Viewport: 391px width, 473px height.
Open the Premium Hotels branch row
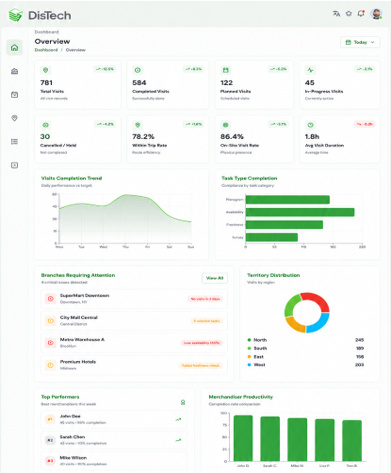pyautogui.click(x=134, y=365)
